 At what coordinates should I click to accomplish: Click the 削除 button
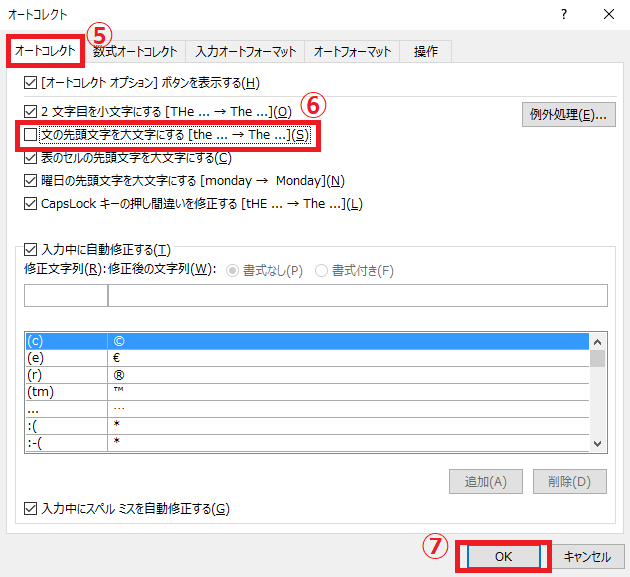click(x=570, y=481)
